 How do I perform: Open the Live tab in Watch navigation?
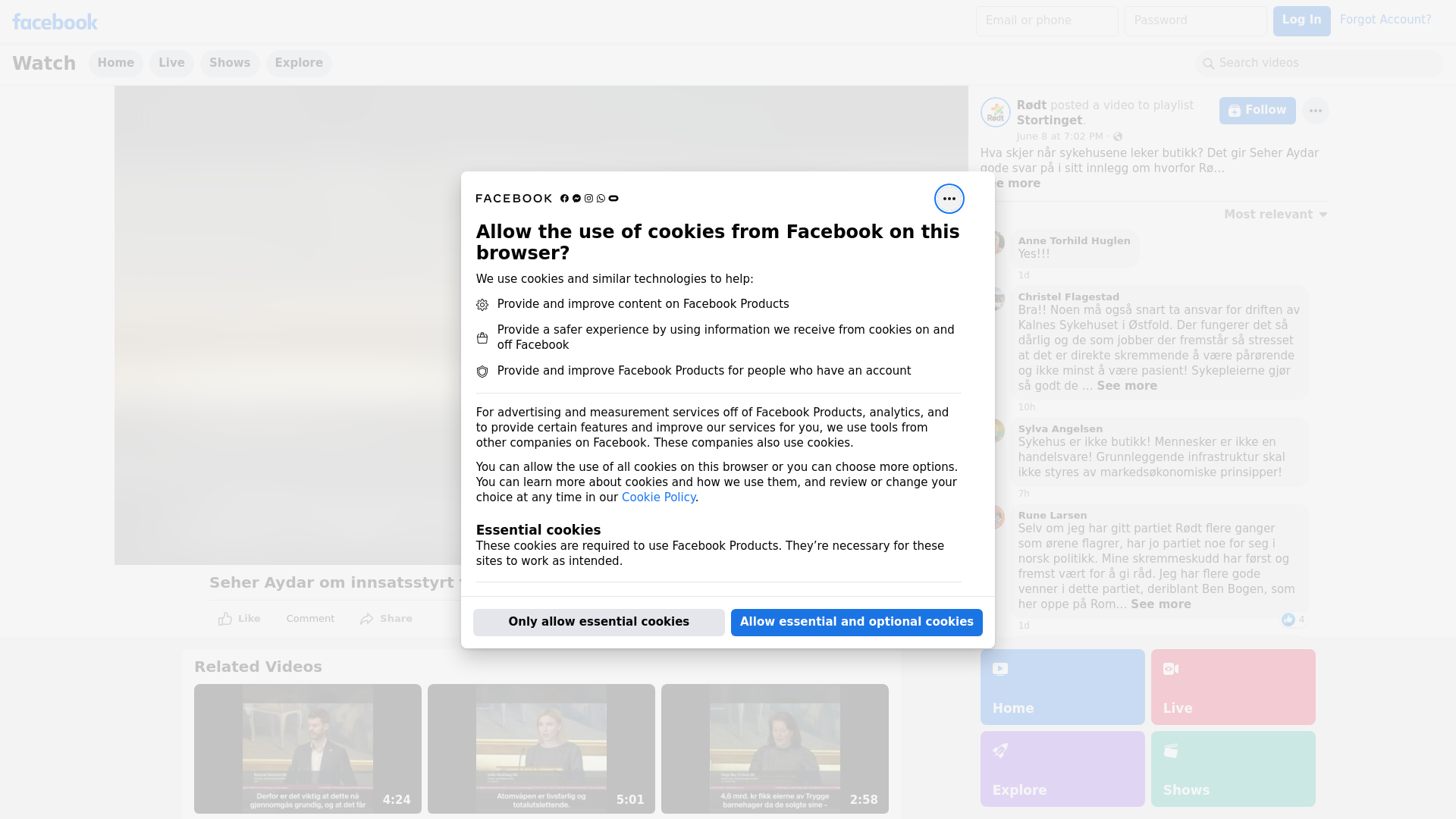171,63
